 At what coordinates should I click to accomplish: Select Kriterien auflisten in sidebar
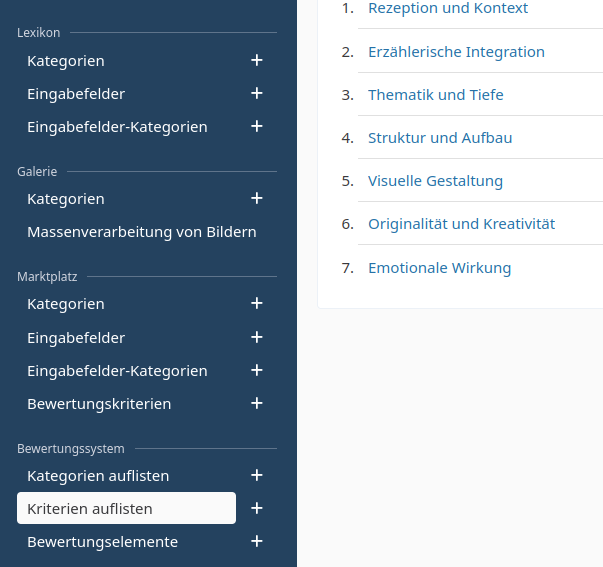90,509
